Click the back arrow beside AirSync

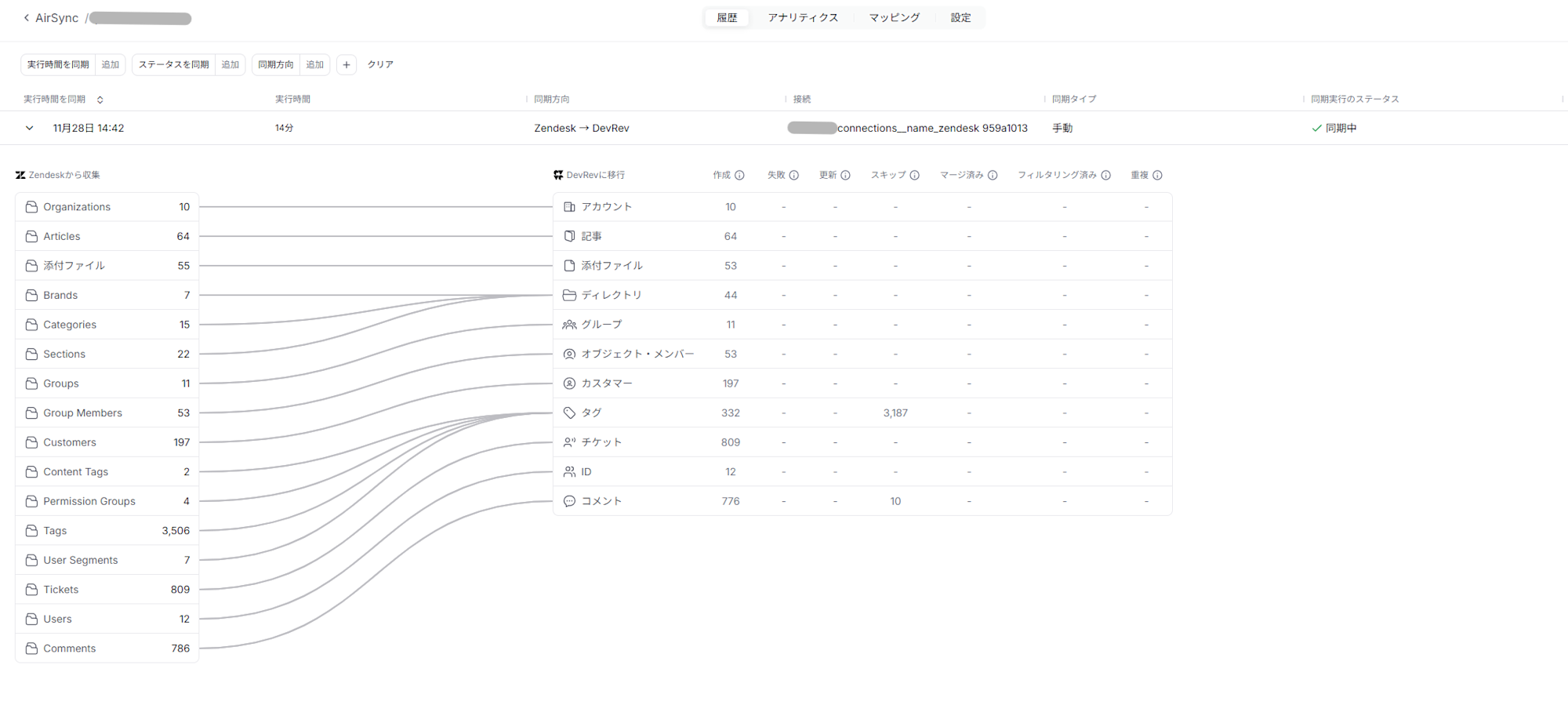coord(26,18)
